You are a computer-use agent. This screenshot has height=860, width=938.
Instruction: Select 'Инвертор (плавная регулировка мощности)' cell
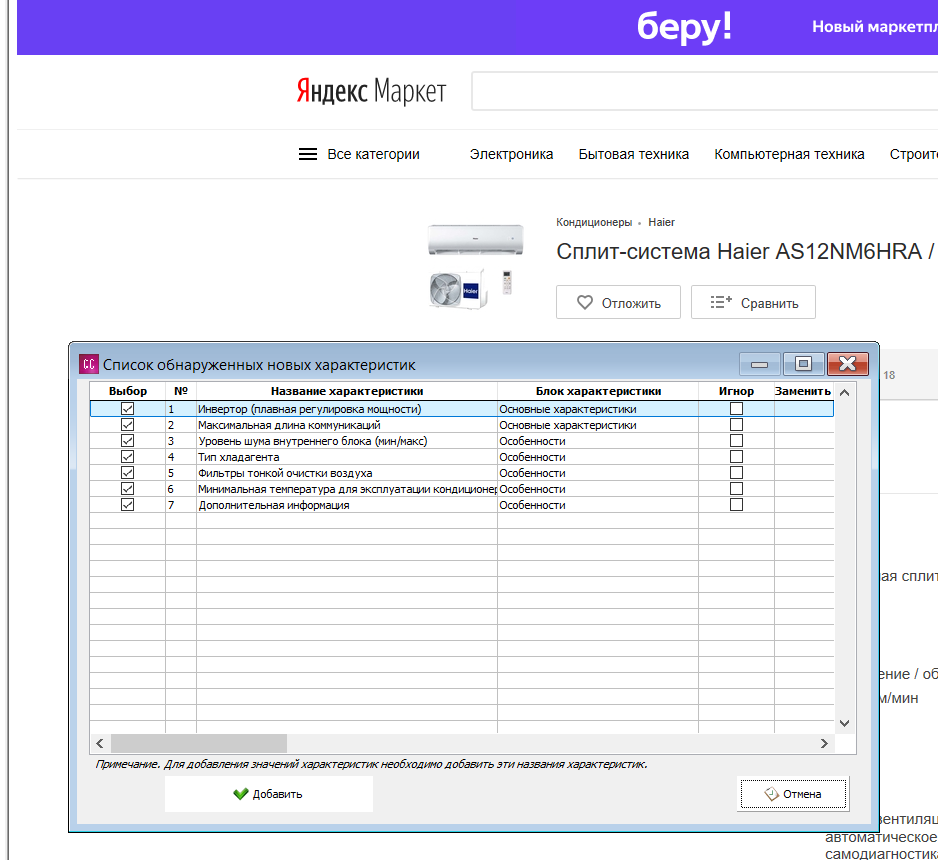pos(347,409)
